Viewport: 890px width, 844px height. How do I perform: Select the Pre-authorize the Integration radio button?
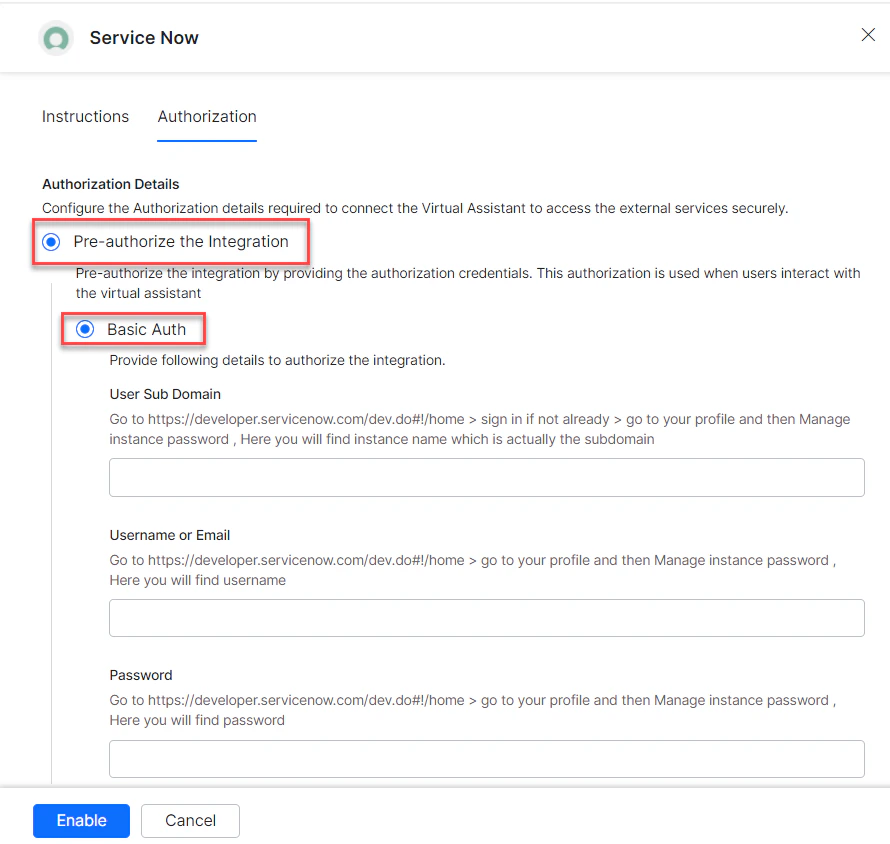[x=50, y=241]
